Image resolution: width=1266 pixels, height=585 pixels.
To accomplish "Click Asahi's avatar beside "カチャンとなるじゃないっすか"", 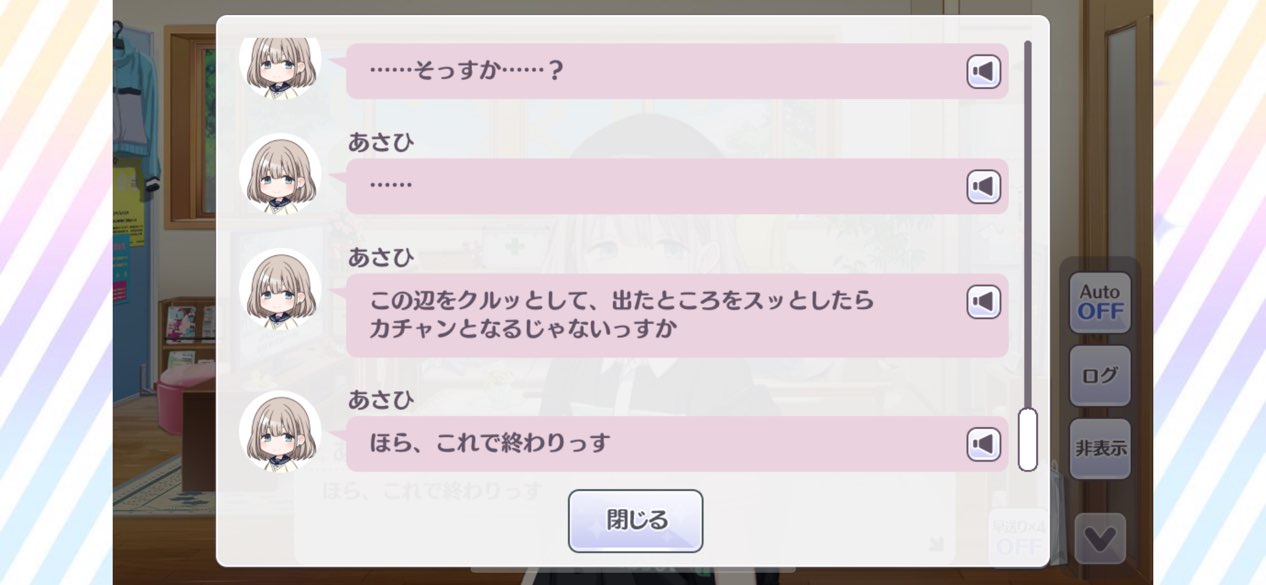I will [280, 289].
